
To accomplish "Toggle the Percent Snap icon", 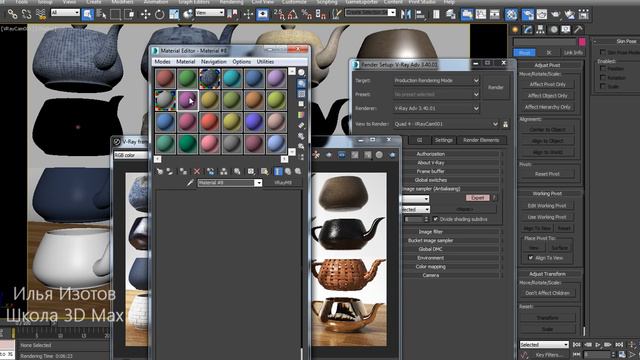I will [x=307, y=15].
